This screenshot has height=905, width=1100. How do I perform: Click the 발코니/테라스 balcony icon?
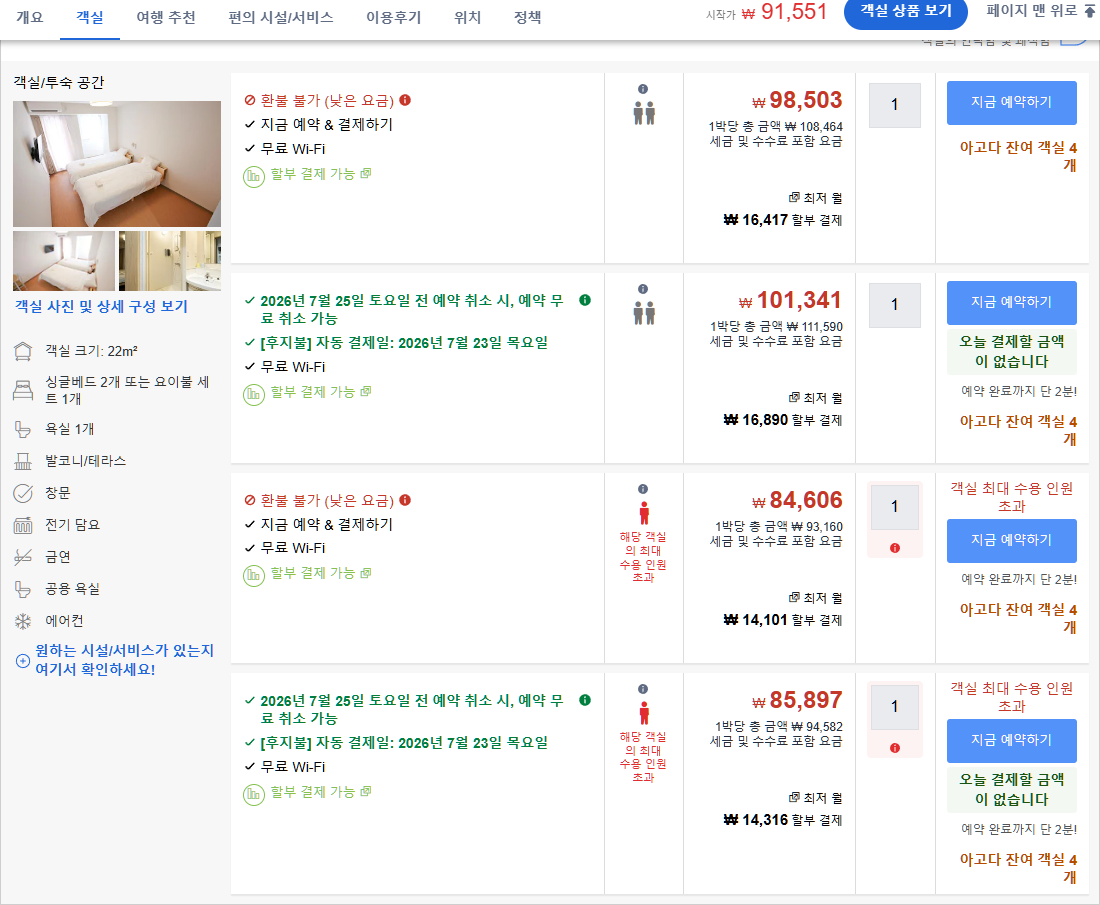tap(23, 461)
